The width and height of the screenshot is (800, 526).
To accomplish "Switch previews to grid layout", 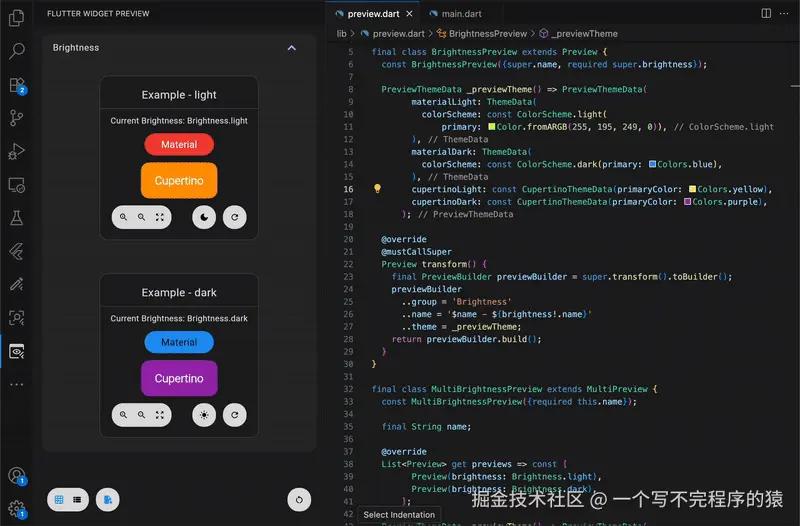I will point(59,499).
